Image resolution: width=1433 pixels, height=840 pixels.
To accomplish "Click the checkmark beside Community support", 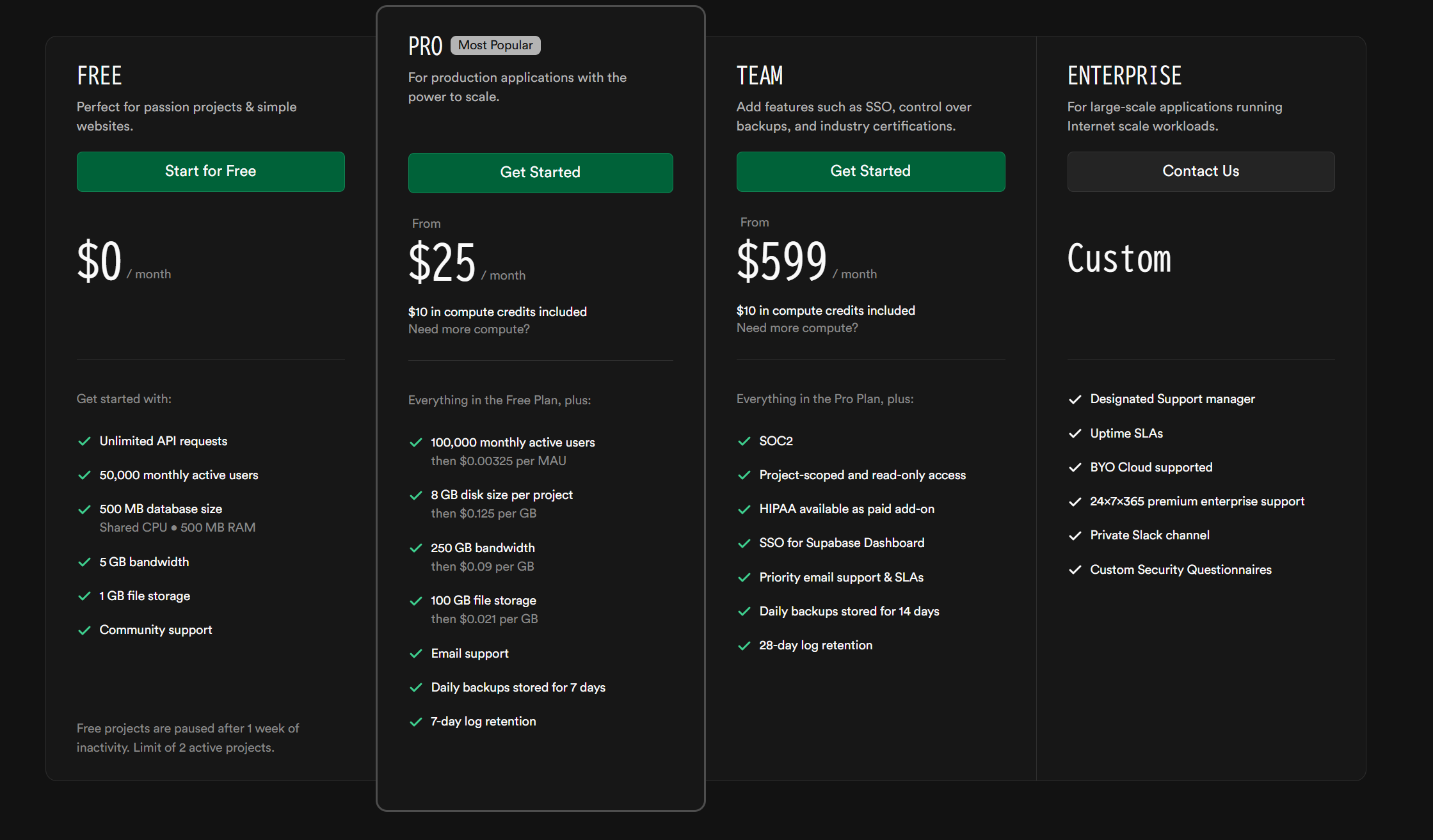I will (84, 630).
